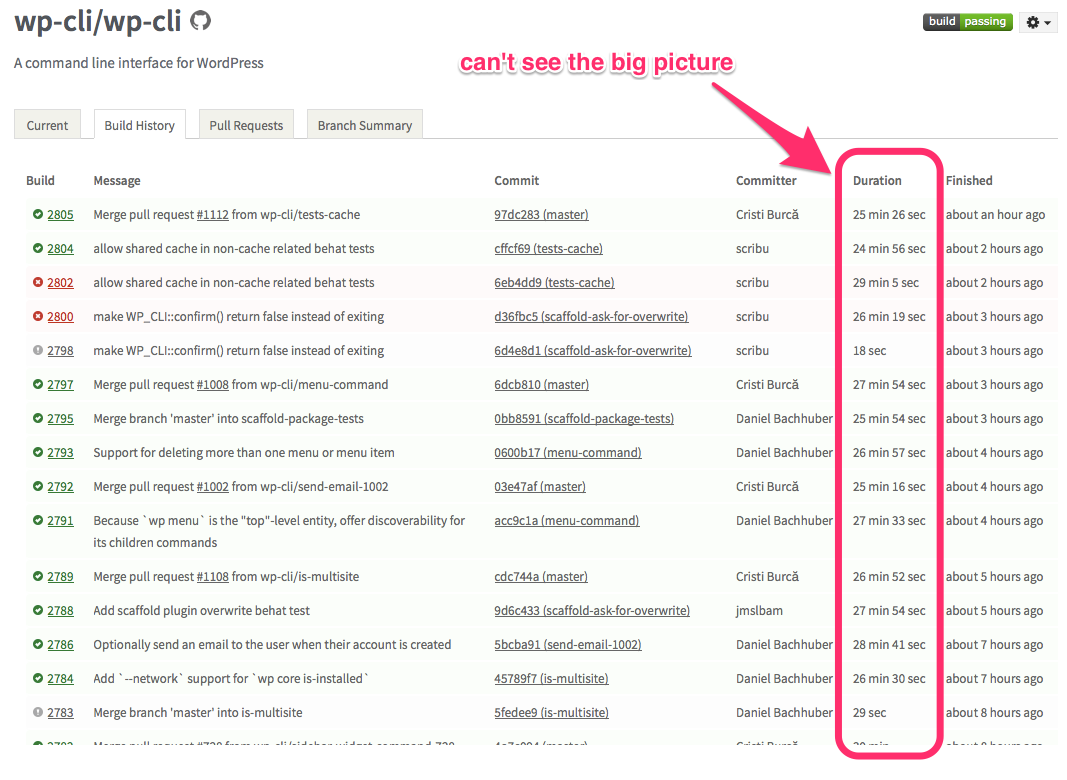
Task: Click the 'about an hour ago' cell
Action: 996,215
